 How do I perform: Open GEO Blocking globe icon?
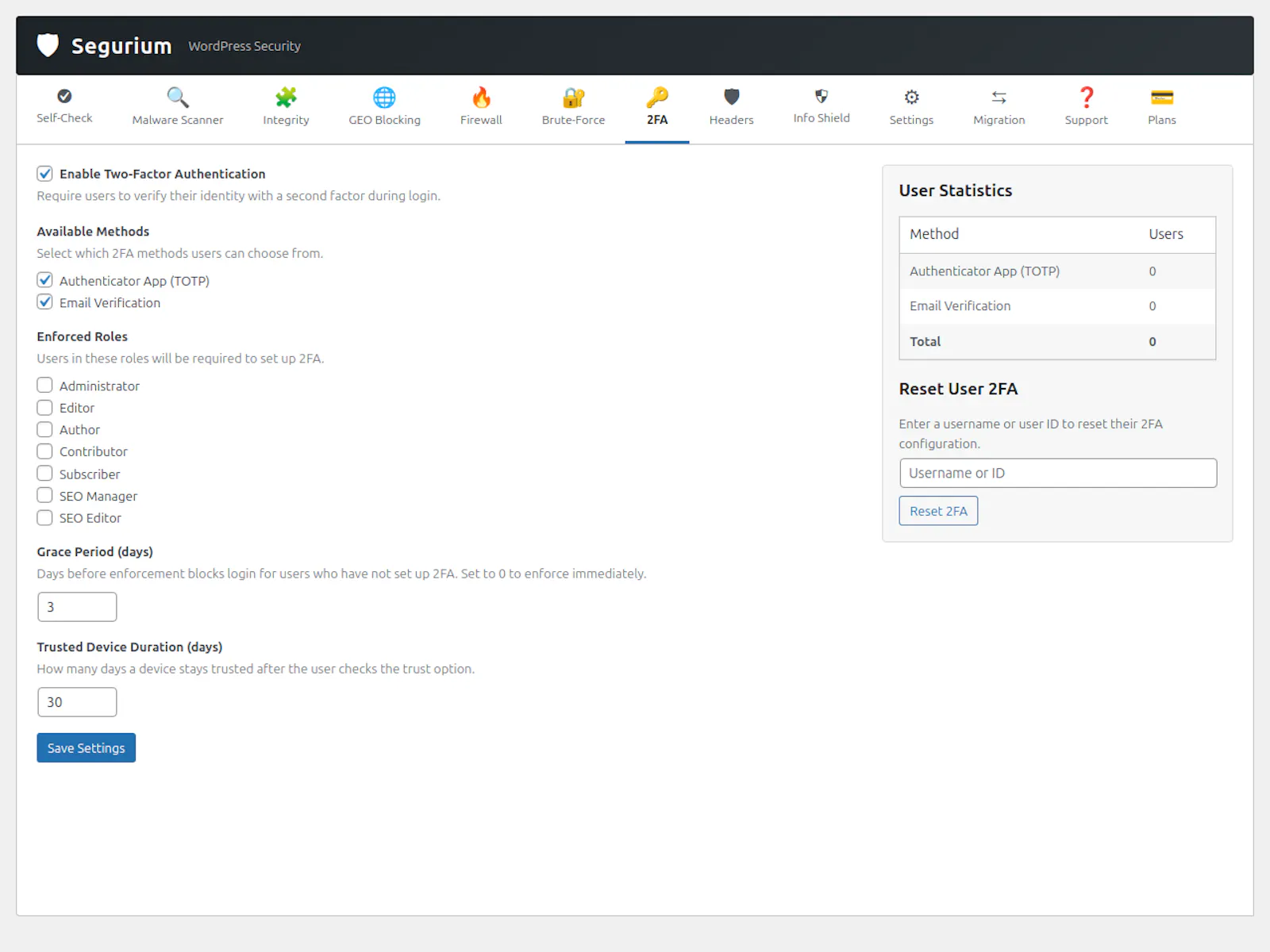[x=384, y=98]
